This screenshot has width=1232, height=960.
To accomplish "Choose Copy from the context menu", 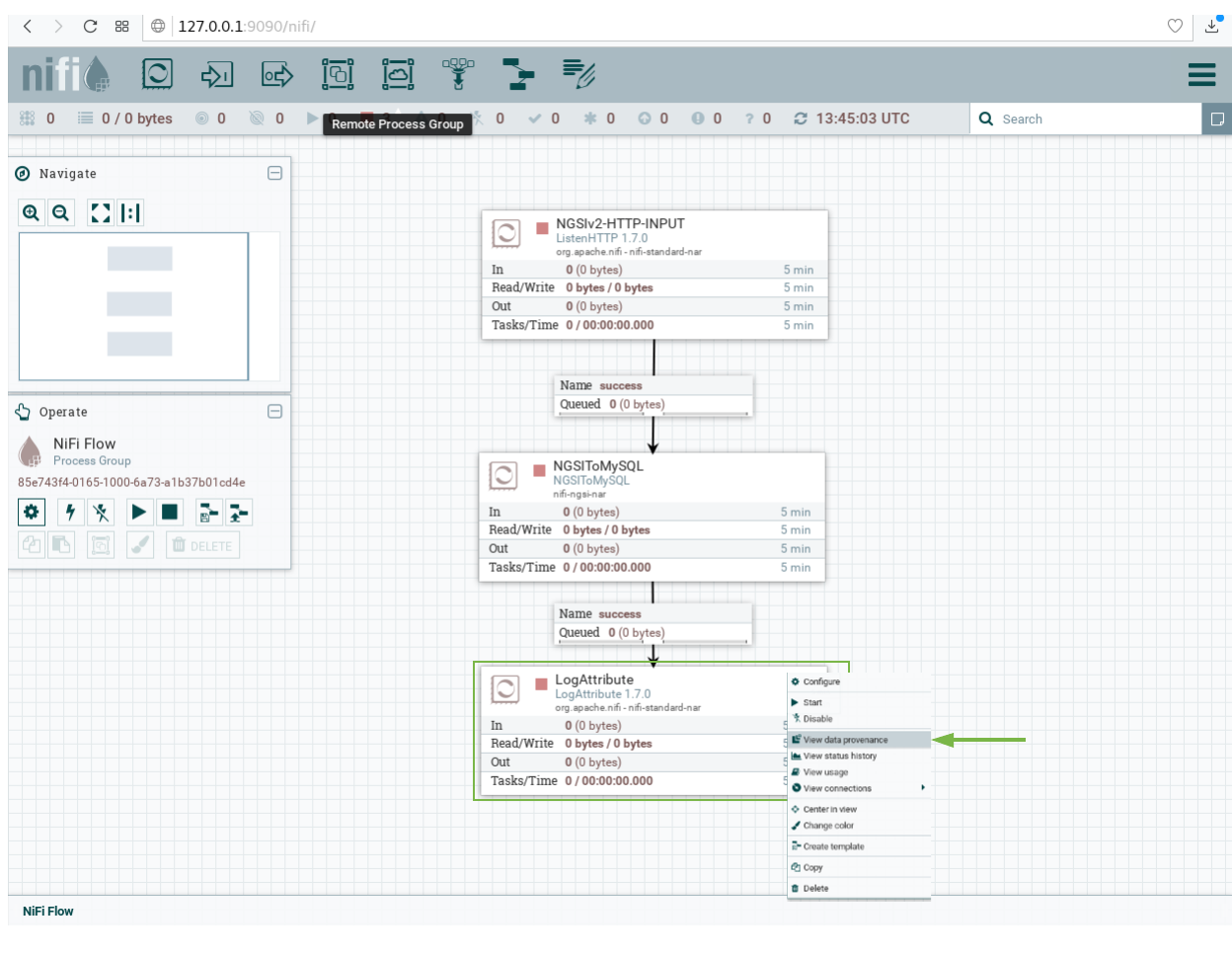I will (x=859, y=867).
